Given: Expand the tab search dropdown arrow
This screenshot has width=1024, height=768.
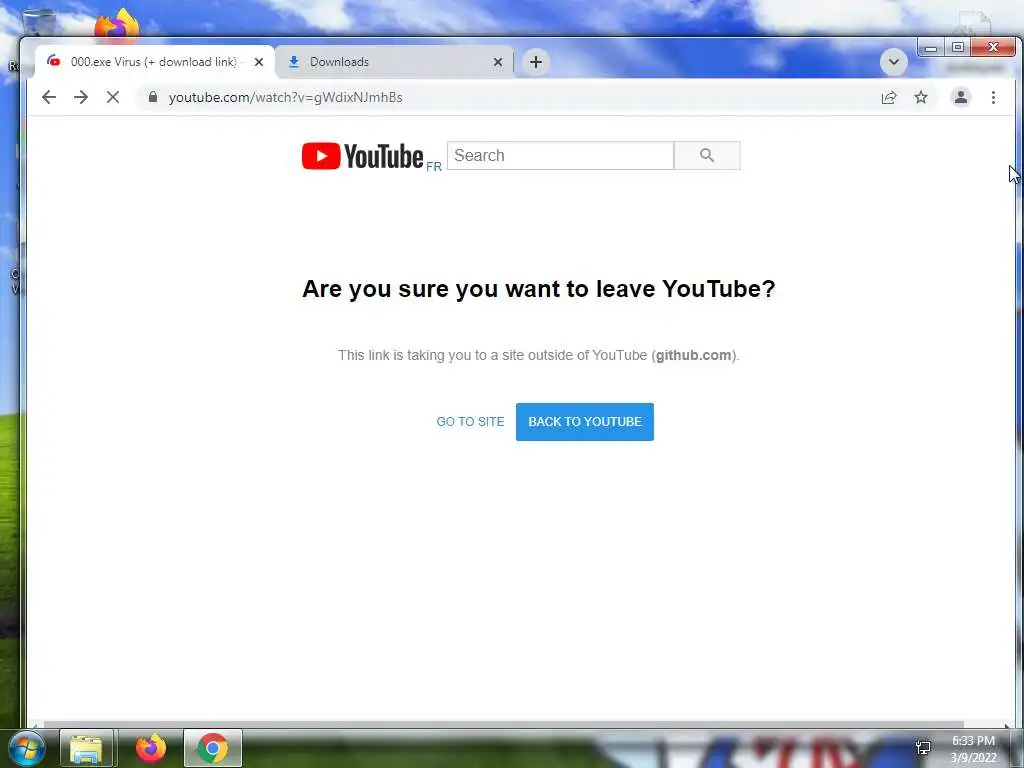Looking at the screenshot, I should pos(893,62).
